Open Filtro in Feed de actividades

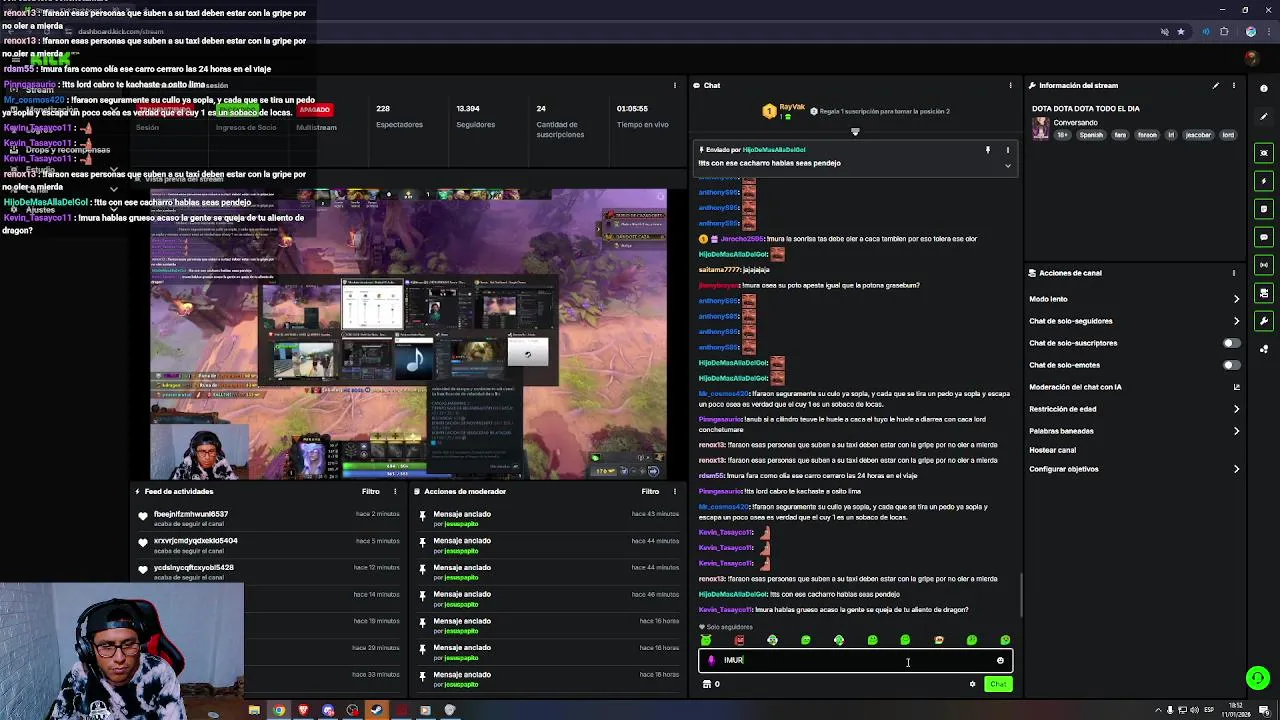coord(371,492)
